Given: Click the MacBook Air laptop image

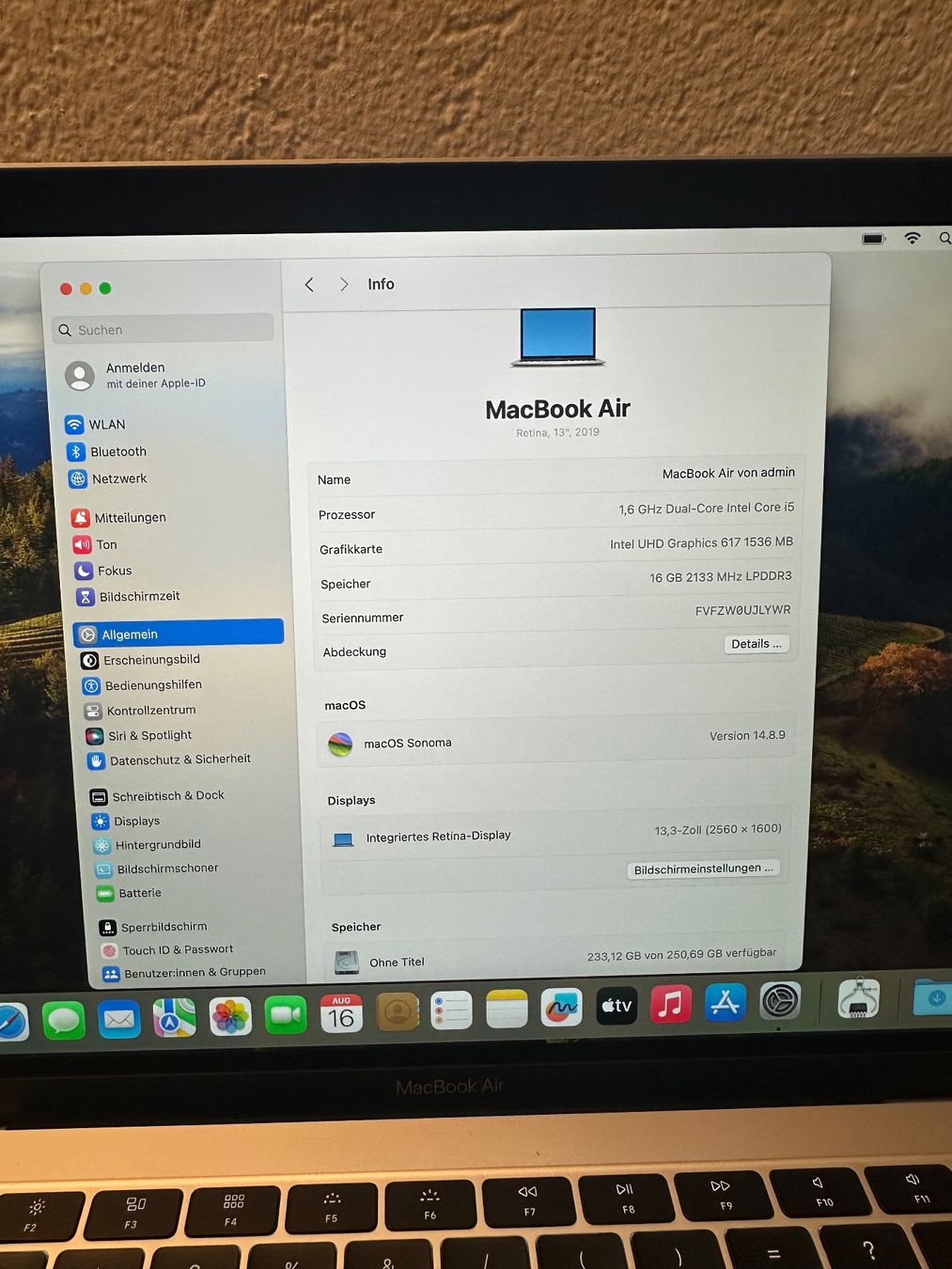Looking at the screenshot, I should (x=558, y=337).
